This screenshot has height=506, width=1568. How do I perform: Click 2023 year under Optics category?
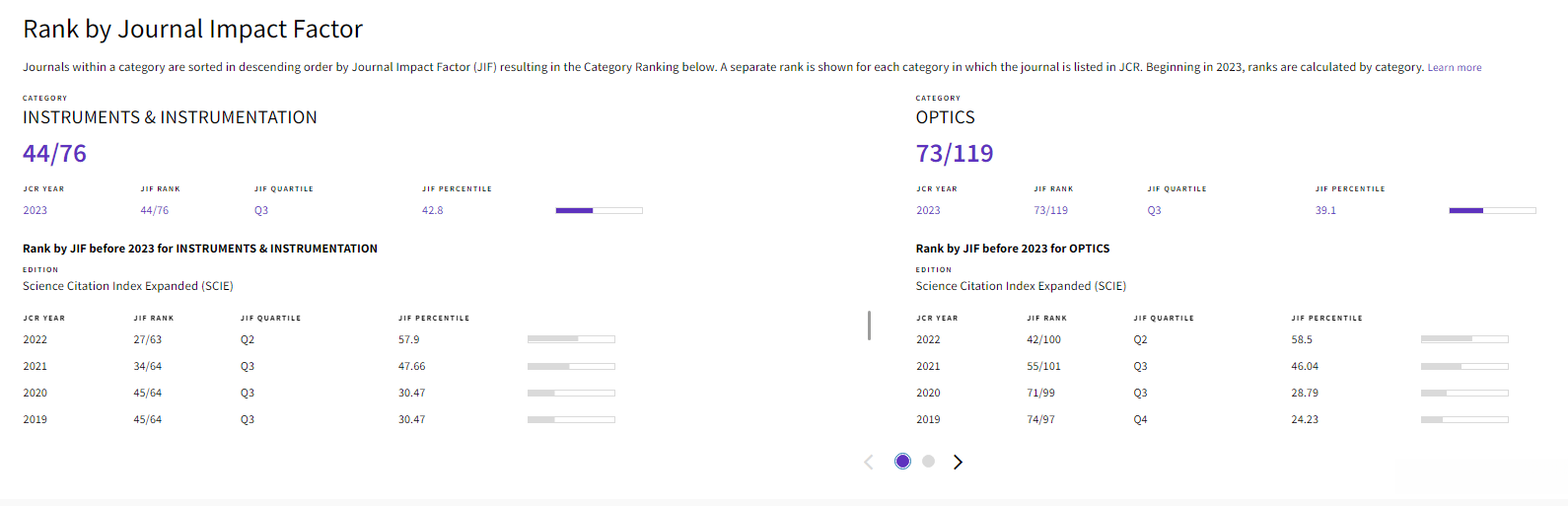point(928,211)
